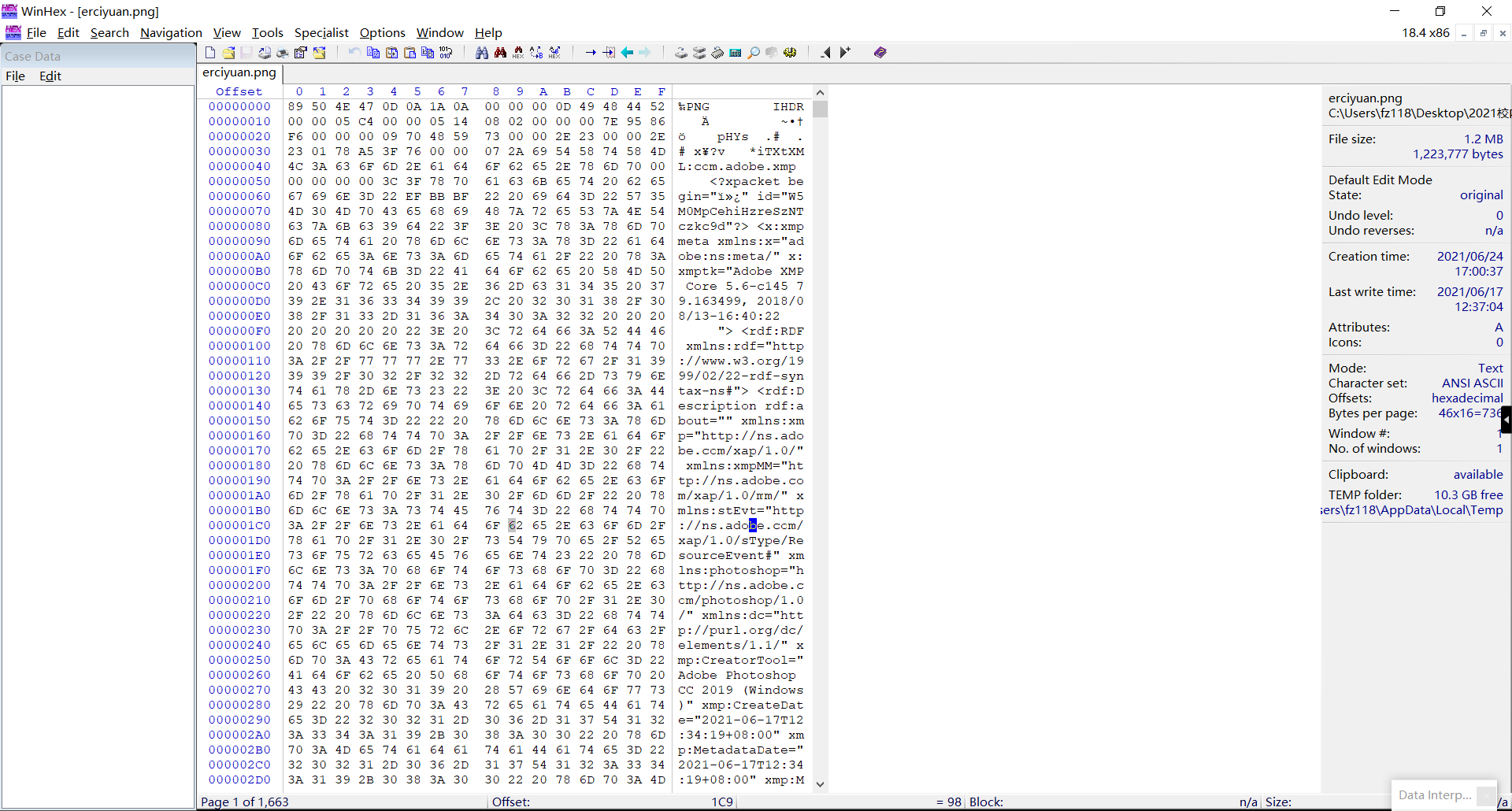
Task: Click the black left-pointing triangle toolbar icon
Action: (x=825, y=53)
